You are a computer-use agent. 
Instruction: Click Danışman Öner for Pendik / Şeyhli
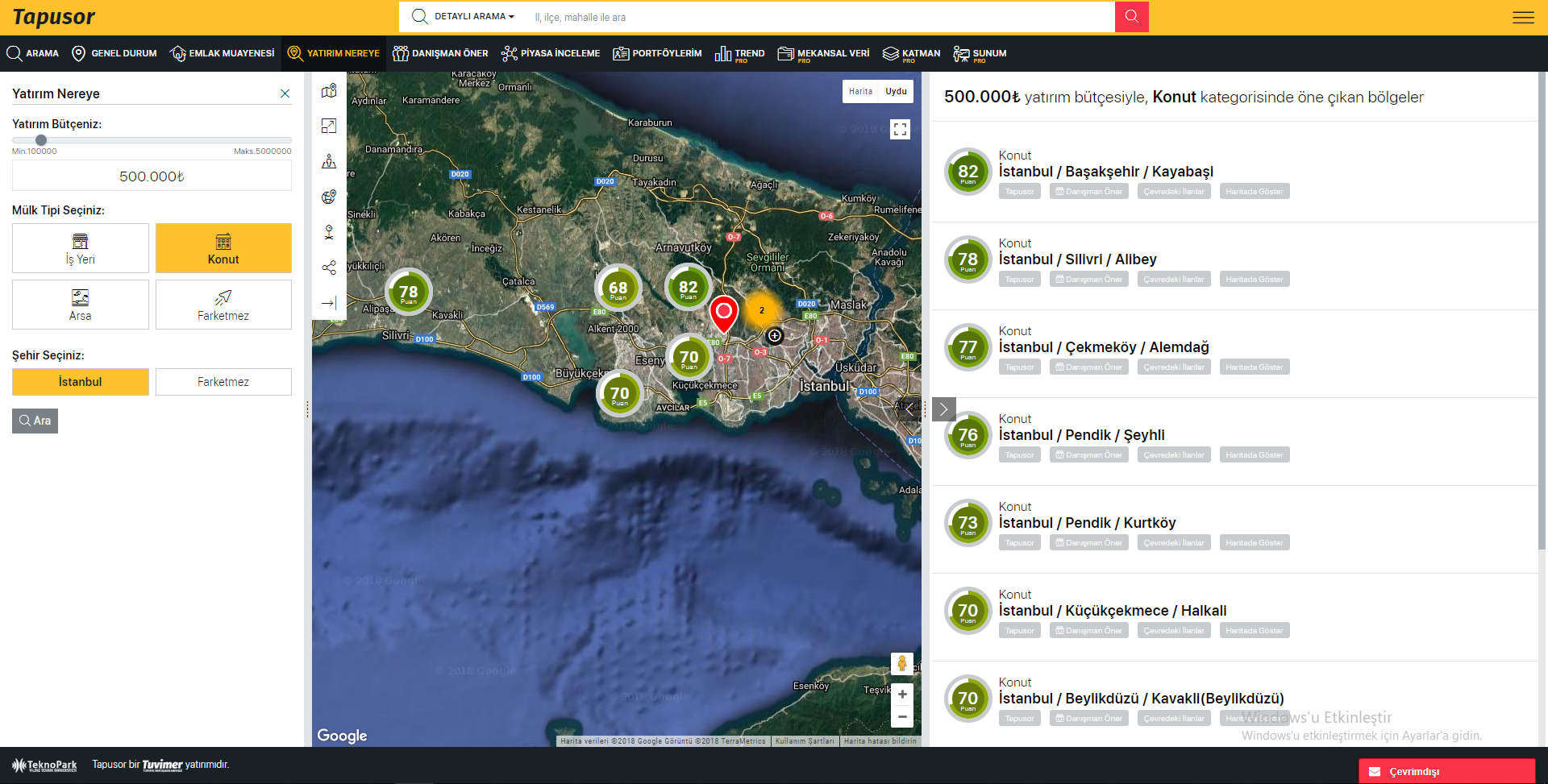pyautogui.click(x=1088, y=455)
